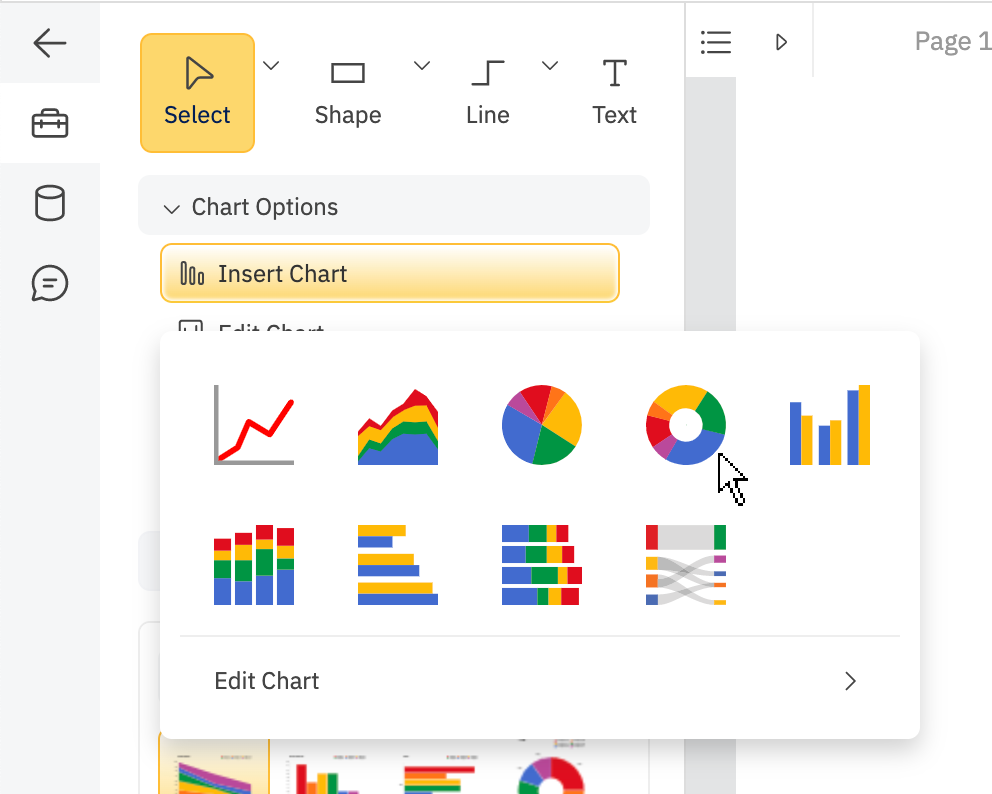
Task: Enable the Select tool
Action: point(197,93)
